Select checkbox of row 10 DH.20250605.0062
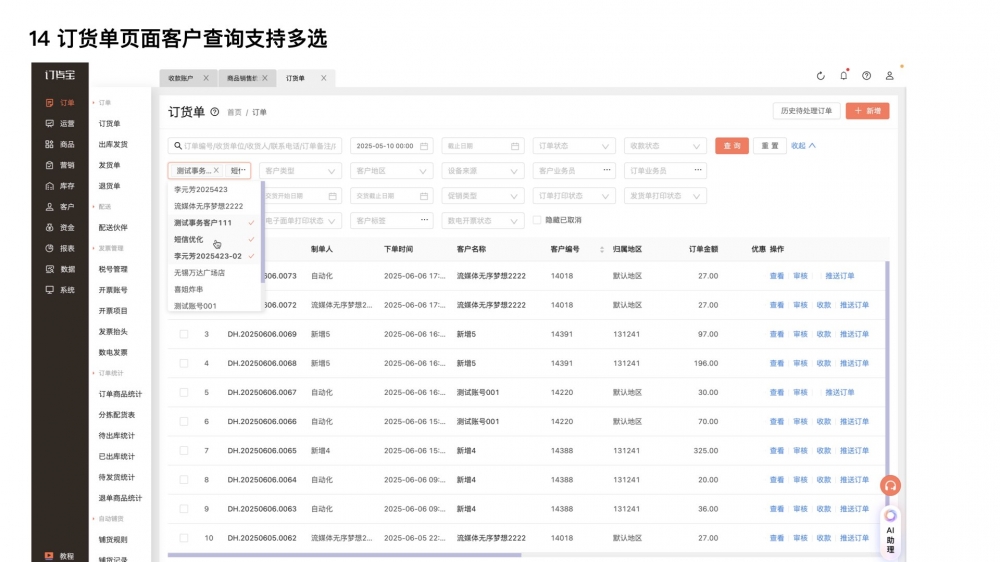 coord(184,538)
